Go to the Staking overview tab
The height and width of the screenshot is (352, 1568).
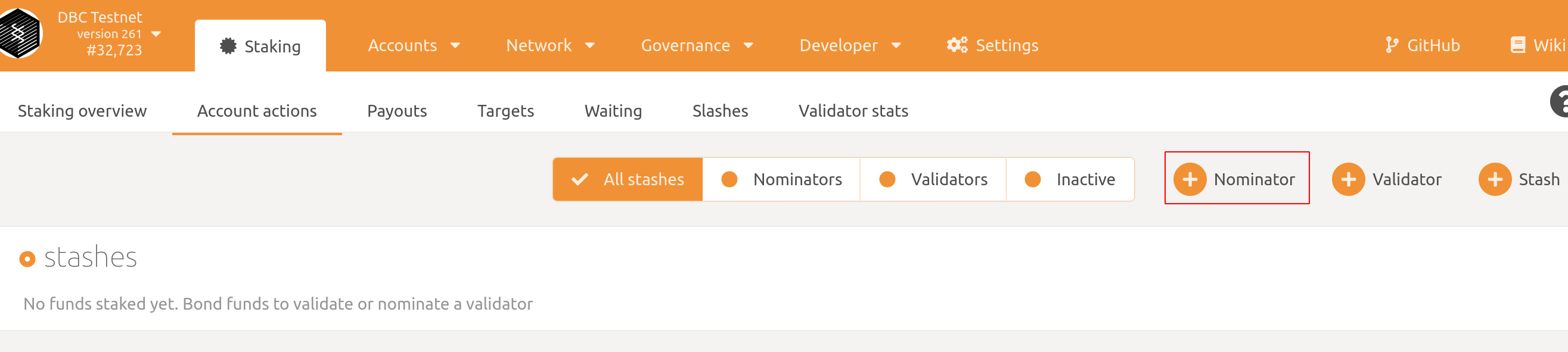click(x=82, y=111)
